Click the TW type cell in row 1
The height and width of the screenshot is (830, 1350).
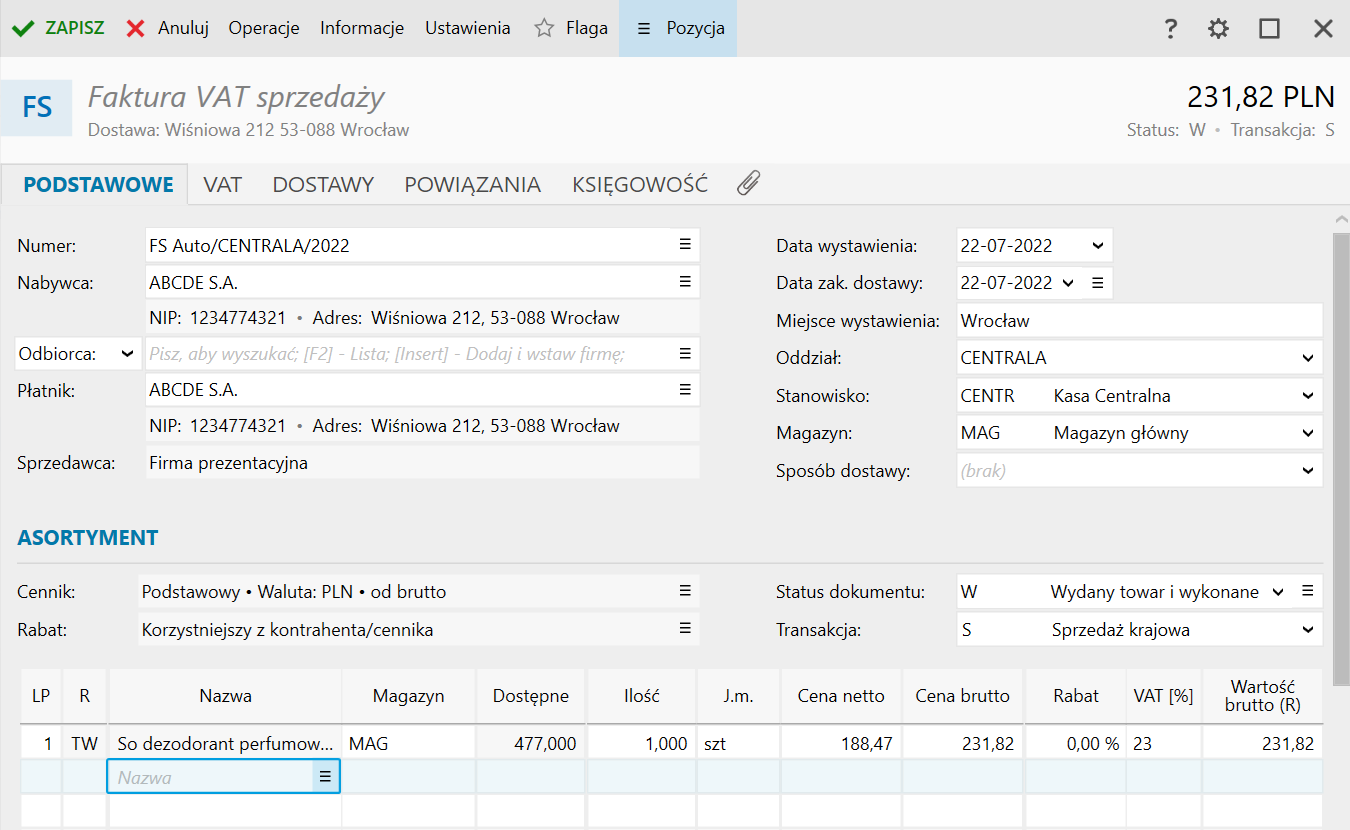[x=84, y=743]
